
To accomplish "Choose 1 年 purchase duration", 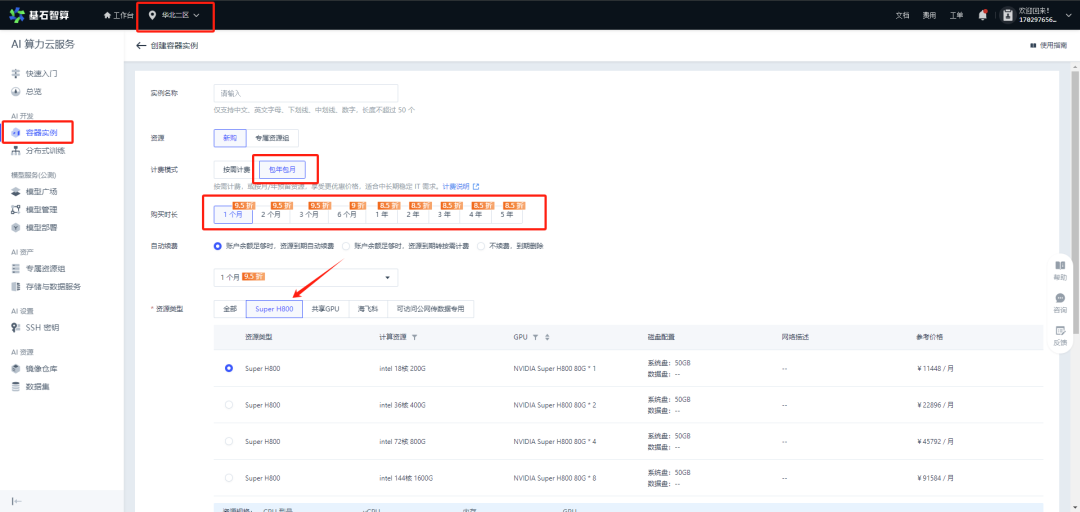I will tap(382, 214).
